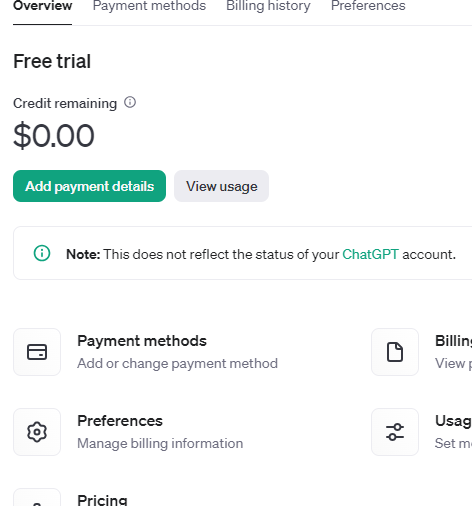The width and height of the screenshot is (472, 506).
Task: Click the credit card Payment methods icon
Action: (x=37, y=352)
